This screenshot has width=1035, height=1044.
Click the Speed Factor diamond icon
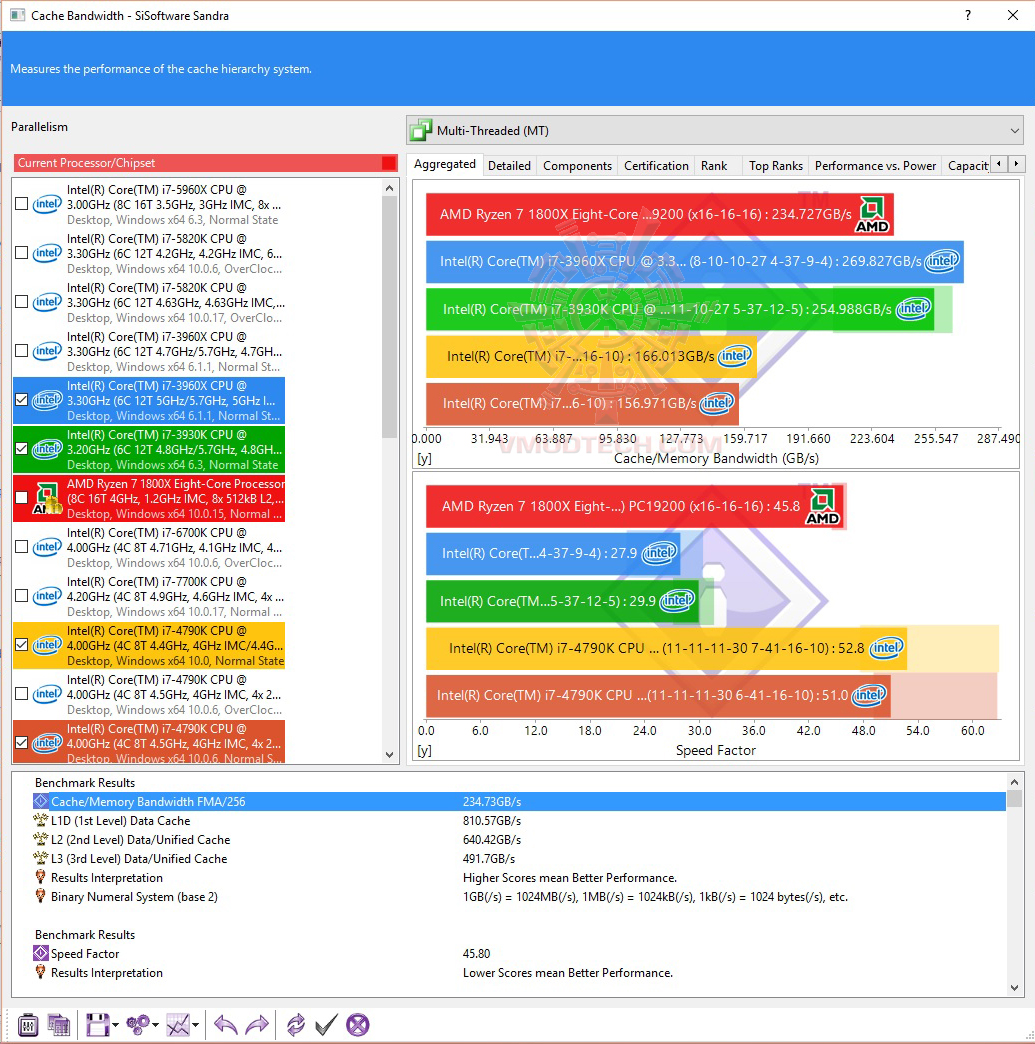click(41, 953)
